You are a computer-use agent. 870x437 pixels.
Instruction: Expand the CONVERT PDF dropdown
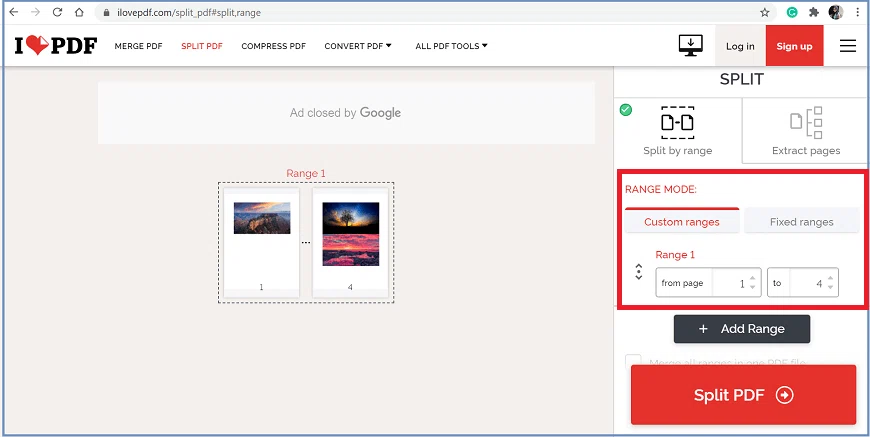[x=358, y=46]
